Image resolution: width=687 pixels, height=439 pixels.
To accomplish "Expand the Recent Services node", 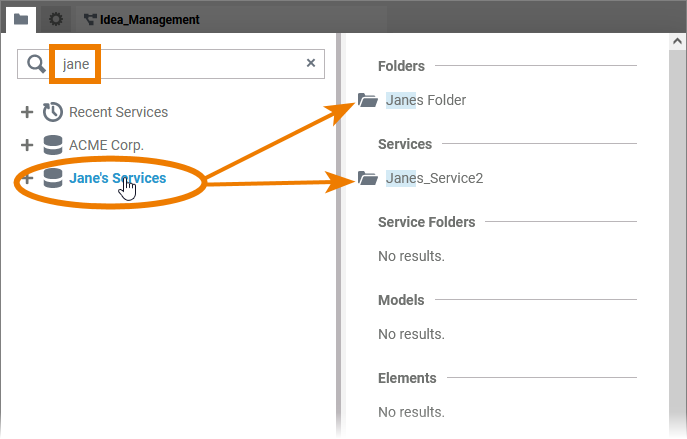I will coord(27,112).
